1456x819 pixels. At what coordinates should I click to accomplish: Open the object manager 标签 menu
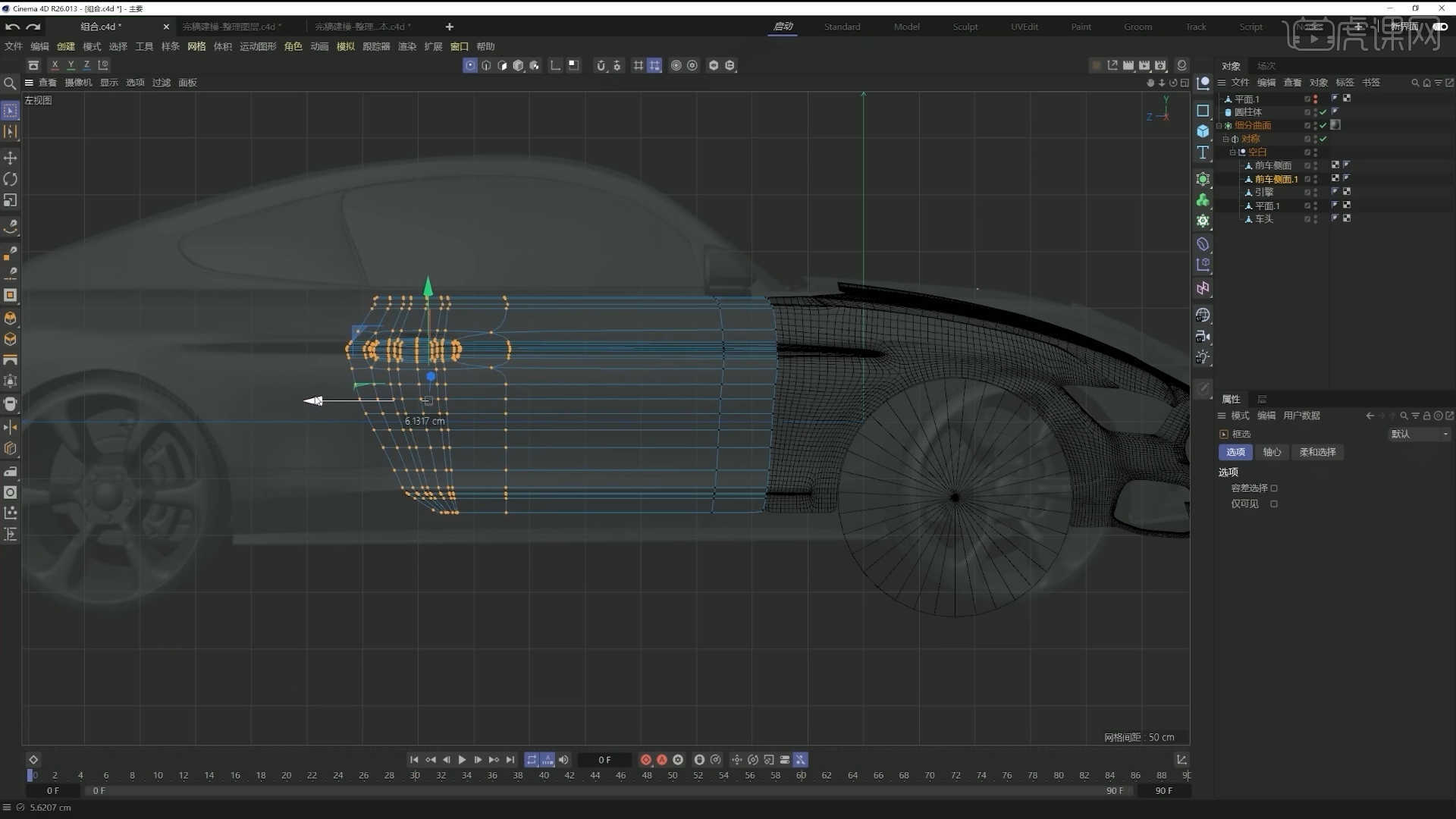click(1345, 83)
